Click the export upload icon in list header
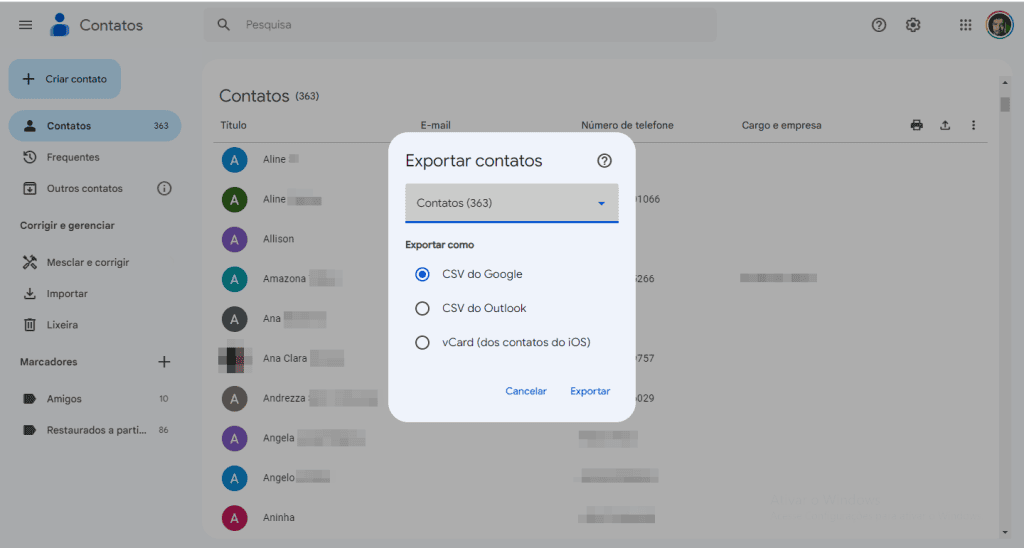 (945, 125)
